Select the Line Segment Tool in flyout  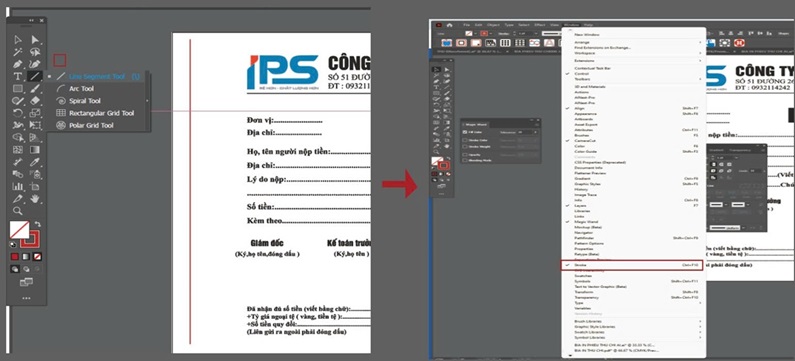97,77
